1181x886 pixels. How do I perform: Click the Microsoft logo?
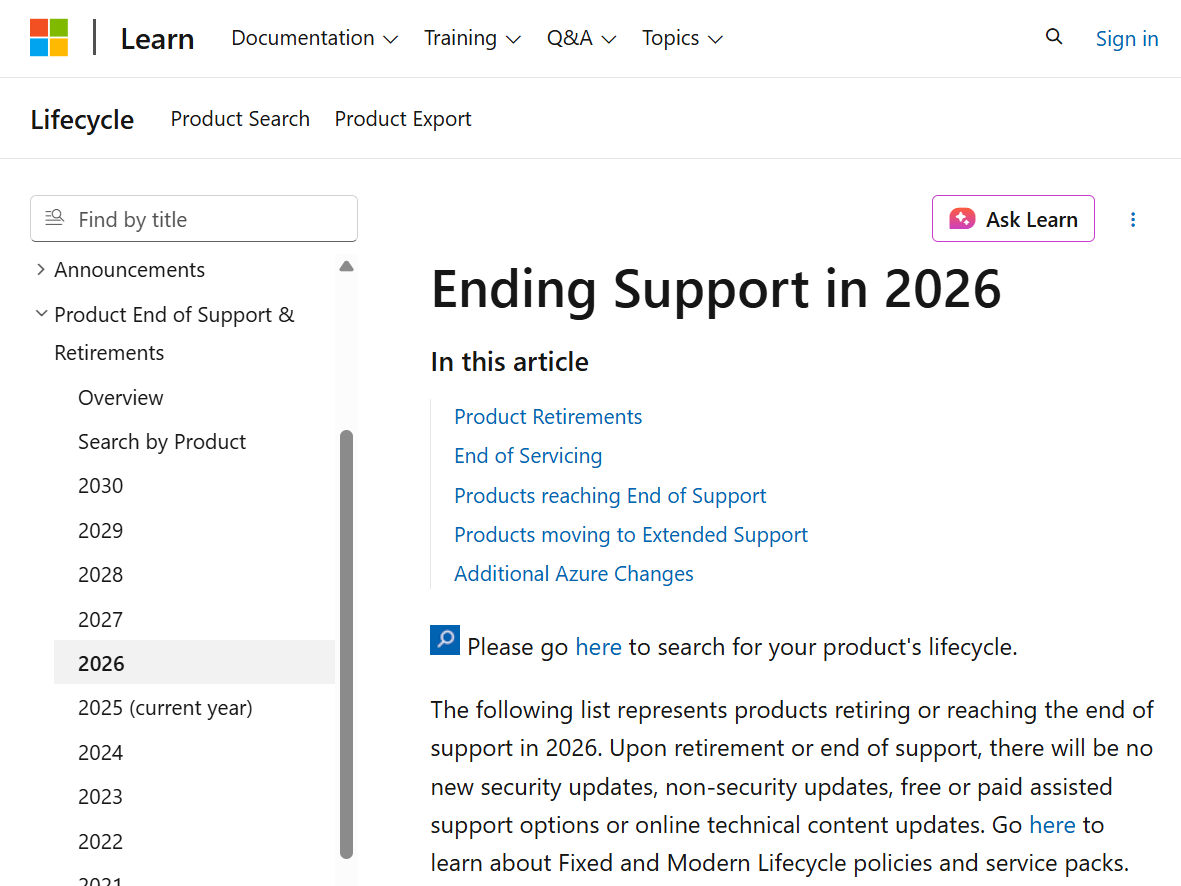coord(48,37)
